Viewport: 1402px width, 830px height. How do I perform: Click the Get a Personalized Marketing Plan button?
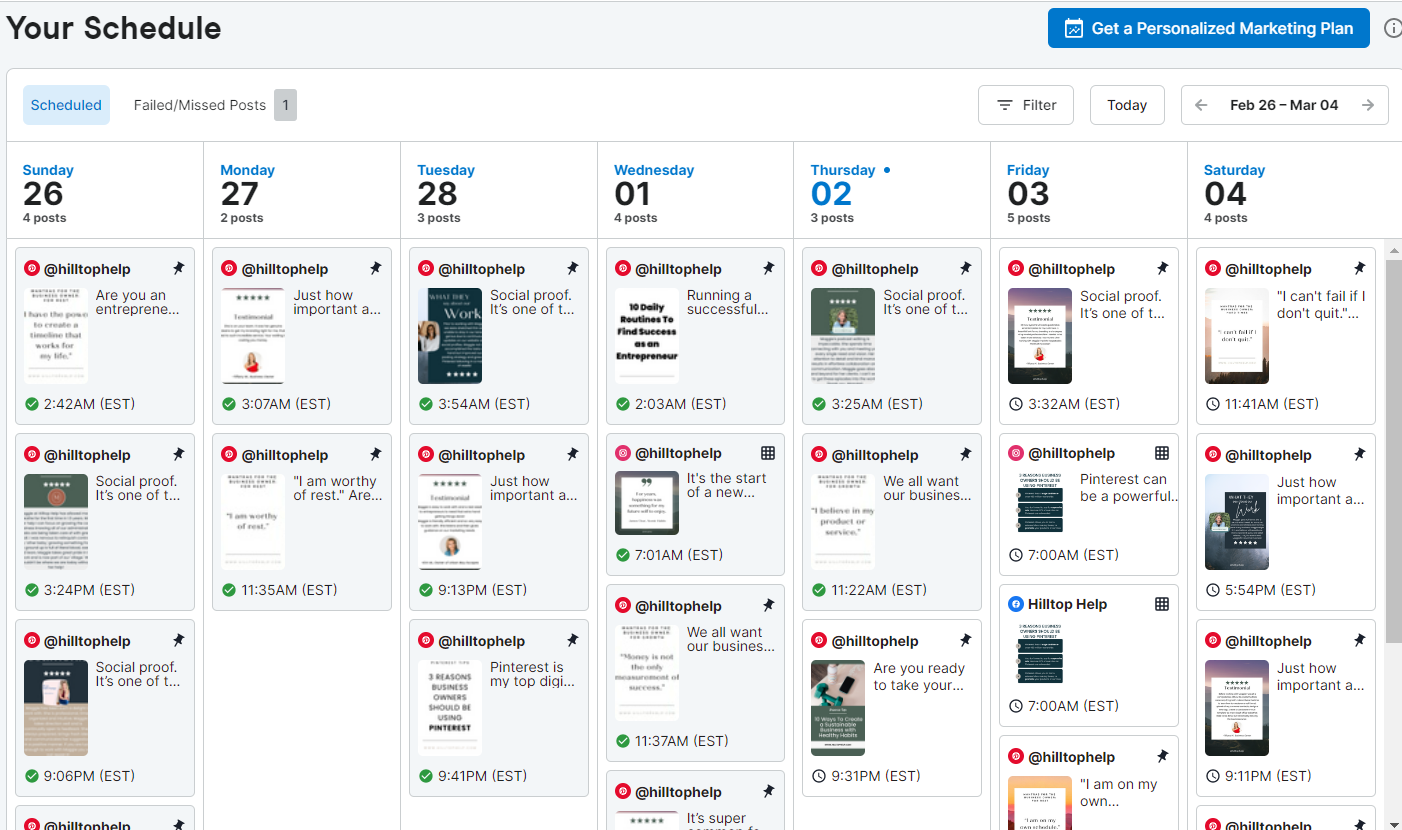pyautogui.click(x=1208, y=28)
